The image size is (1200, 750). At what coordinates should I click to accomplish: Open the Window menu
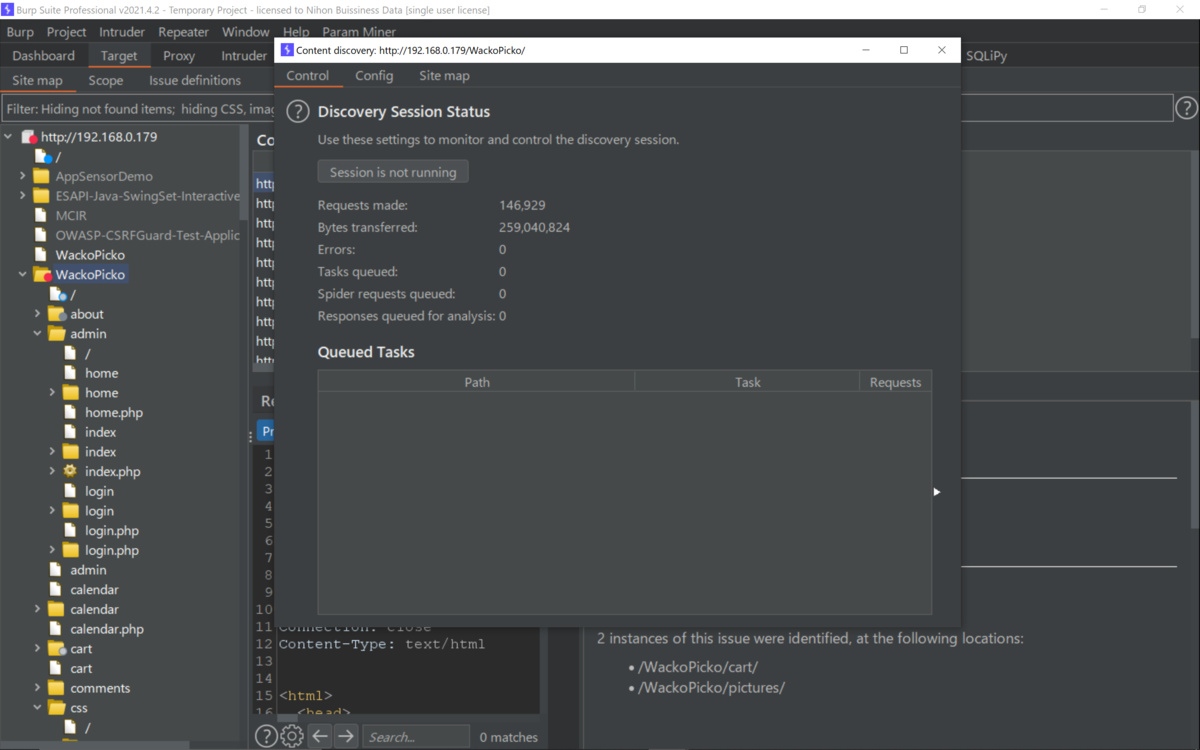245,32
